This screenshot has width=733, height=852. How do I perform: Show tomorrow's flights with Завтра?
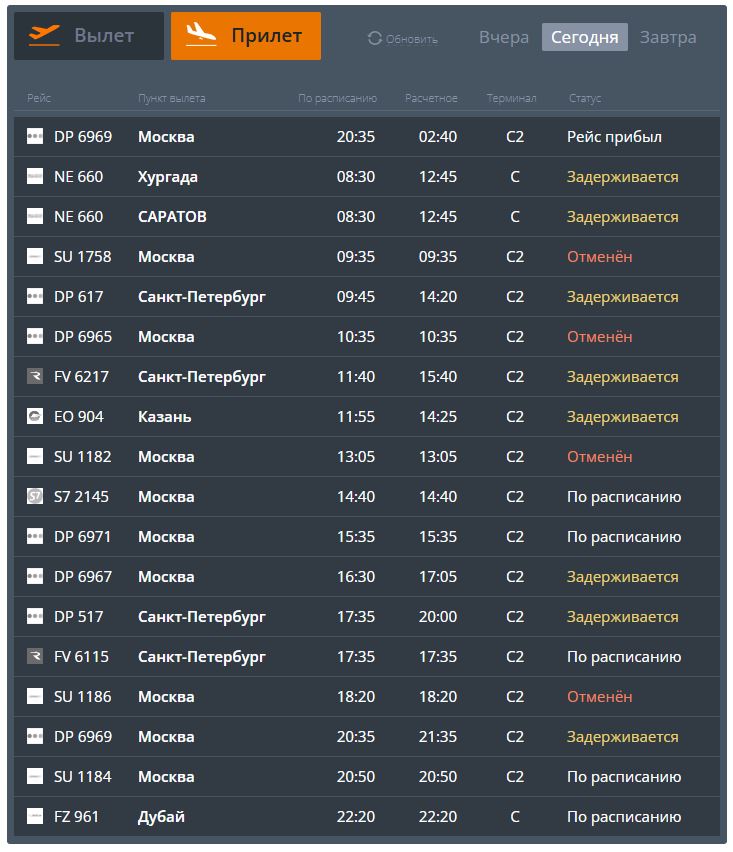point(668,38)
